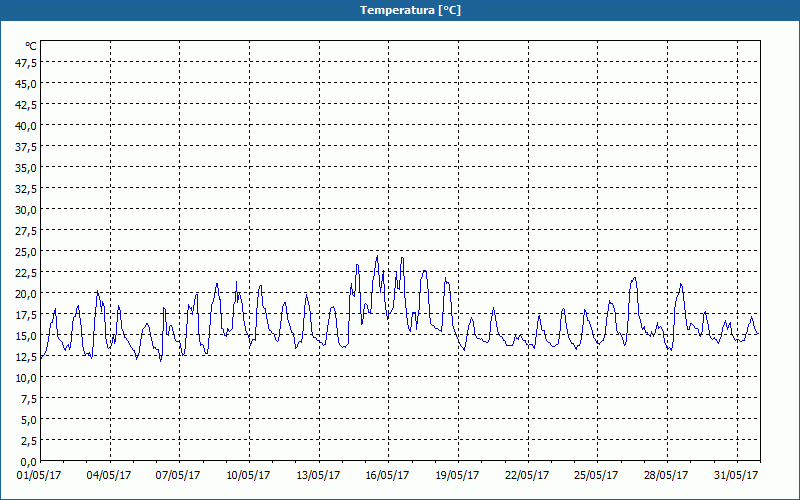Click the 01/05/17 date label
The width and height of the screenshot is (800, 500).
click(39, 476)
